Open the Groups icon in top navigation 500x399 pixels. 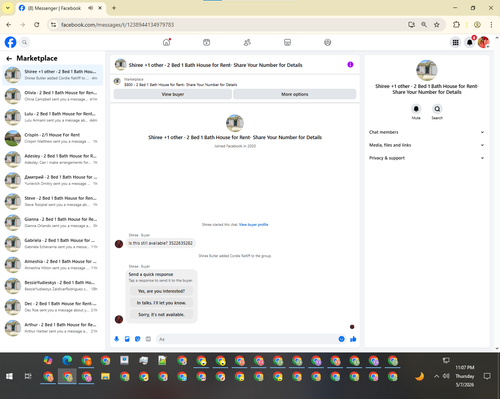tap(328, 42)
